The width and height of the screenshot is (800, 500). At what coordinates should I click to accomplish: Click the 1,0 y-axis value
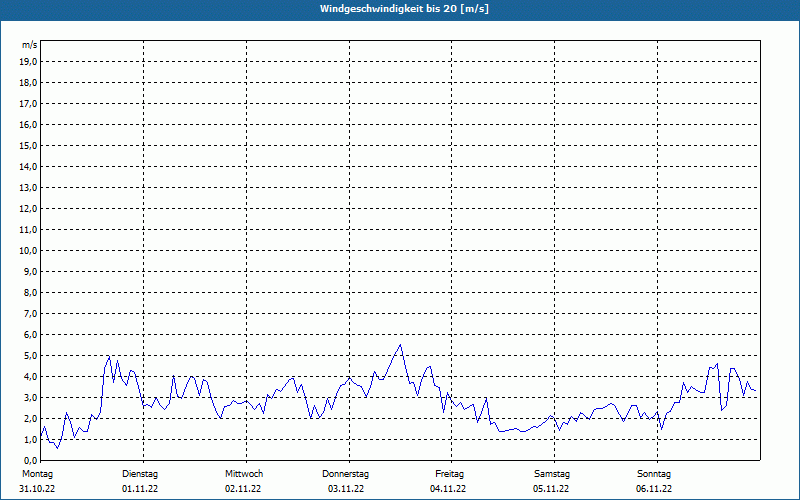30,439
